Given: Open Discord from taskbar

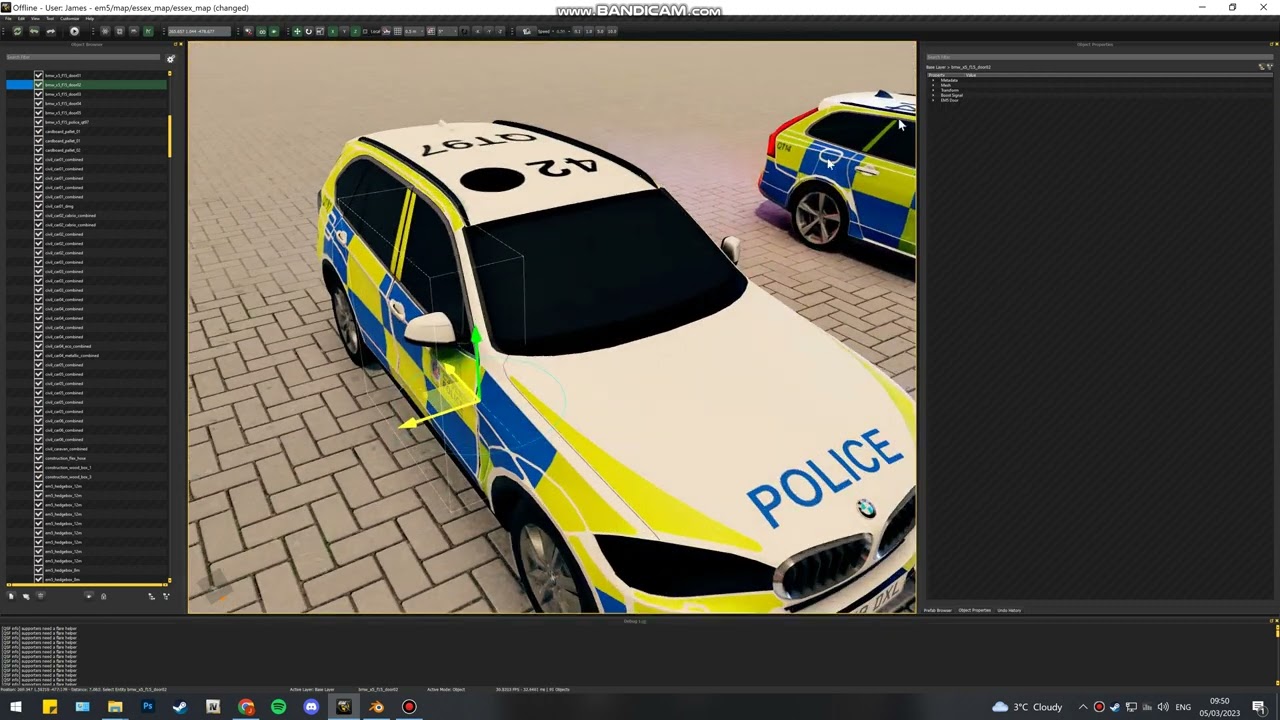Looking at the screenshot, I should point(311,707).
